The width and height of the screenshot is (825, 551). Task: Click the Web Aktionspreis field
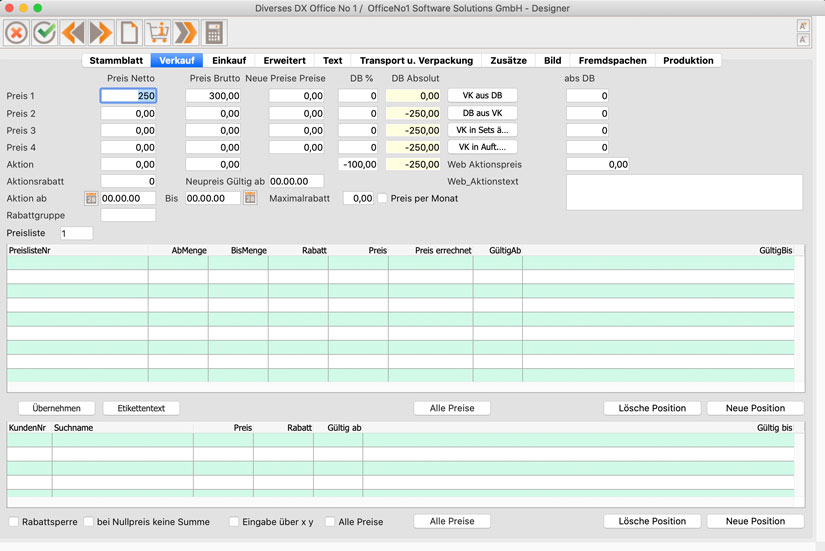(598, 164)
